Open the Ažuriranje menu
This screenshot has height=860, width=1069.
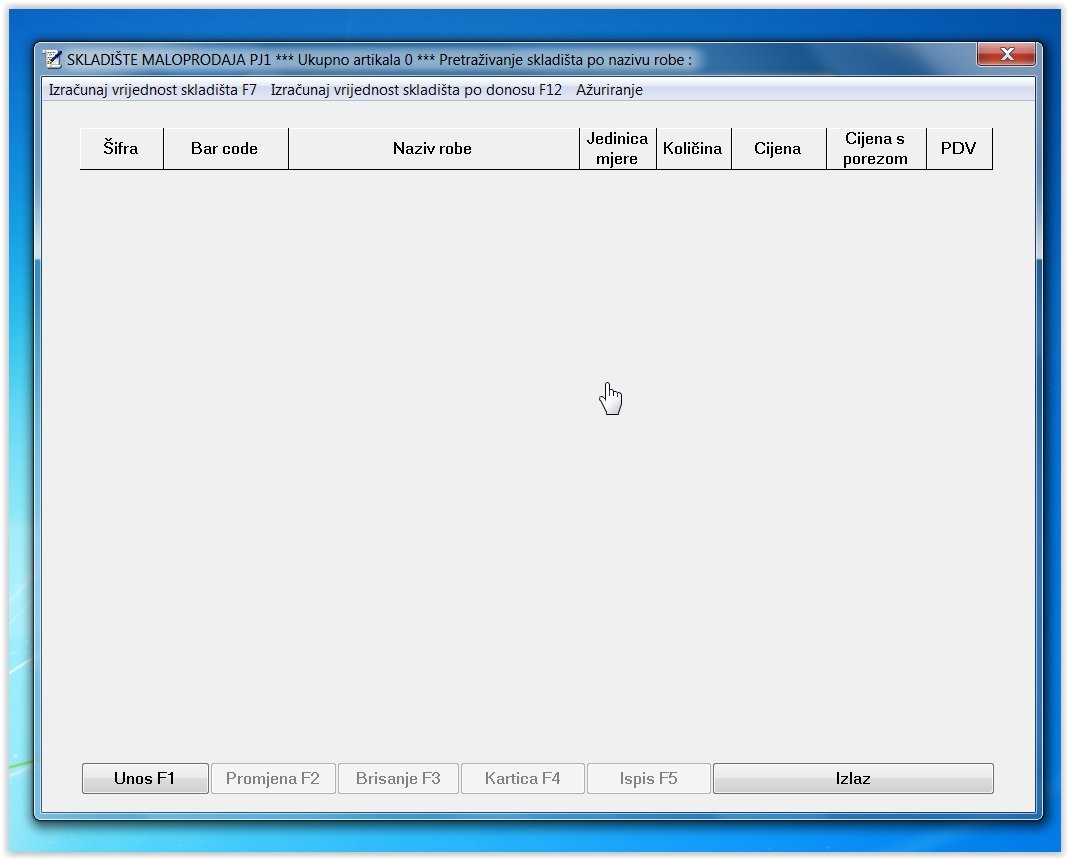tap(609, 90)
